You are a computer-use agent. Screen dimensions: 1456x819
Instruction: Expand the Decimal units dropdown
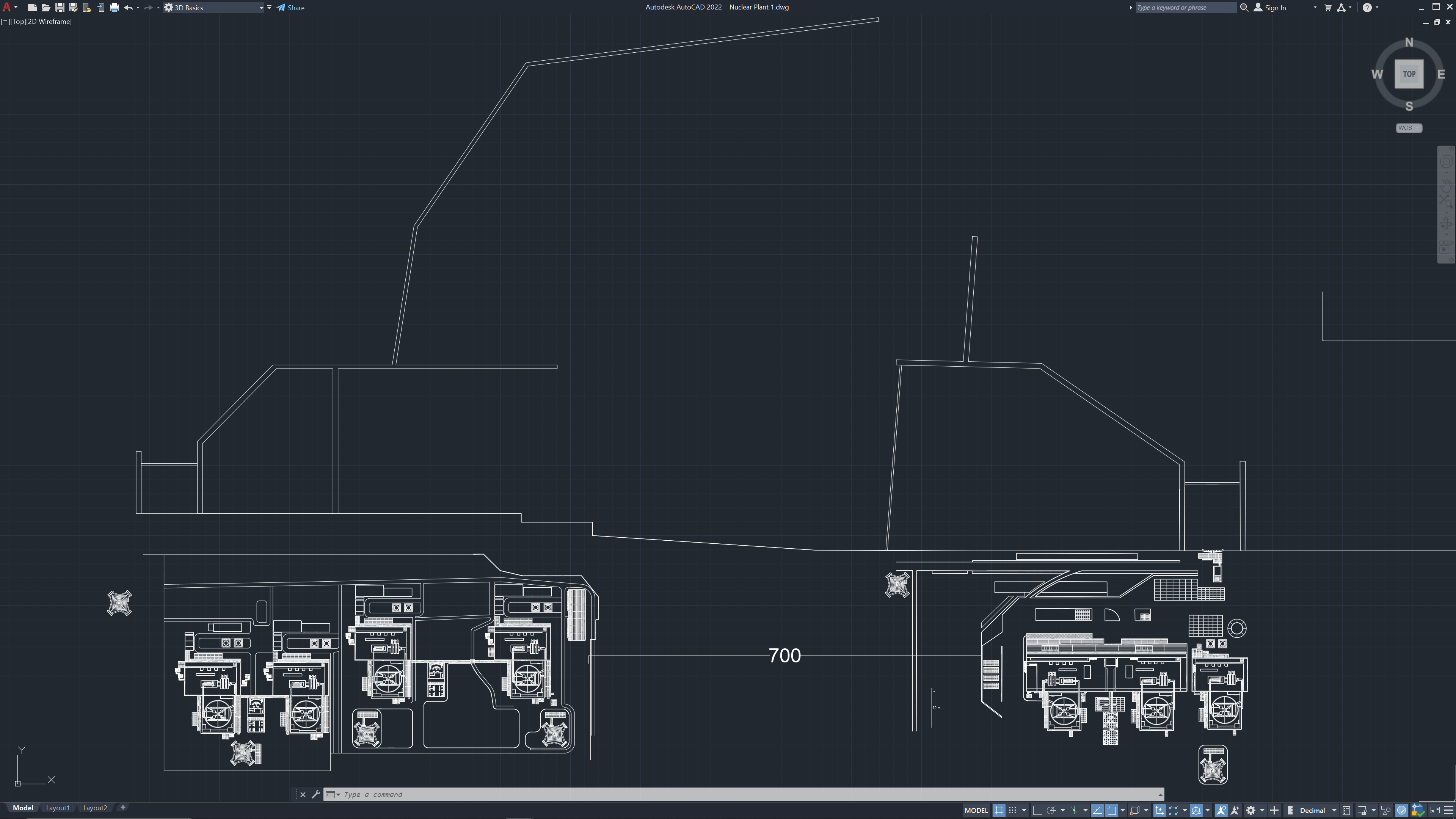click(1334, 811)
